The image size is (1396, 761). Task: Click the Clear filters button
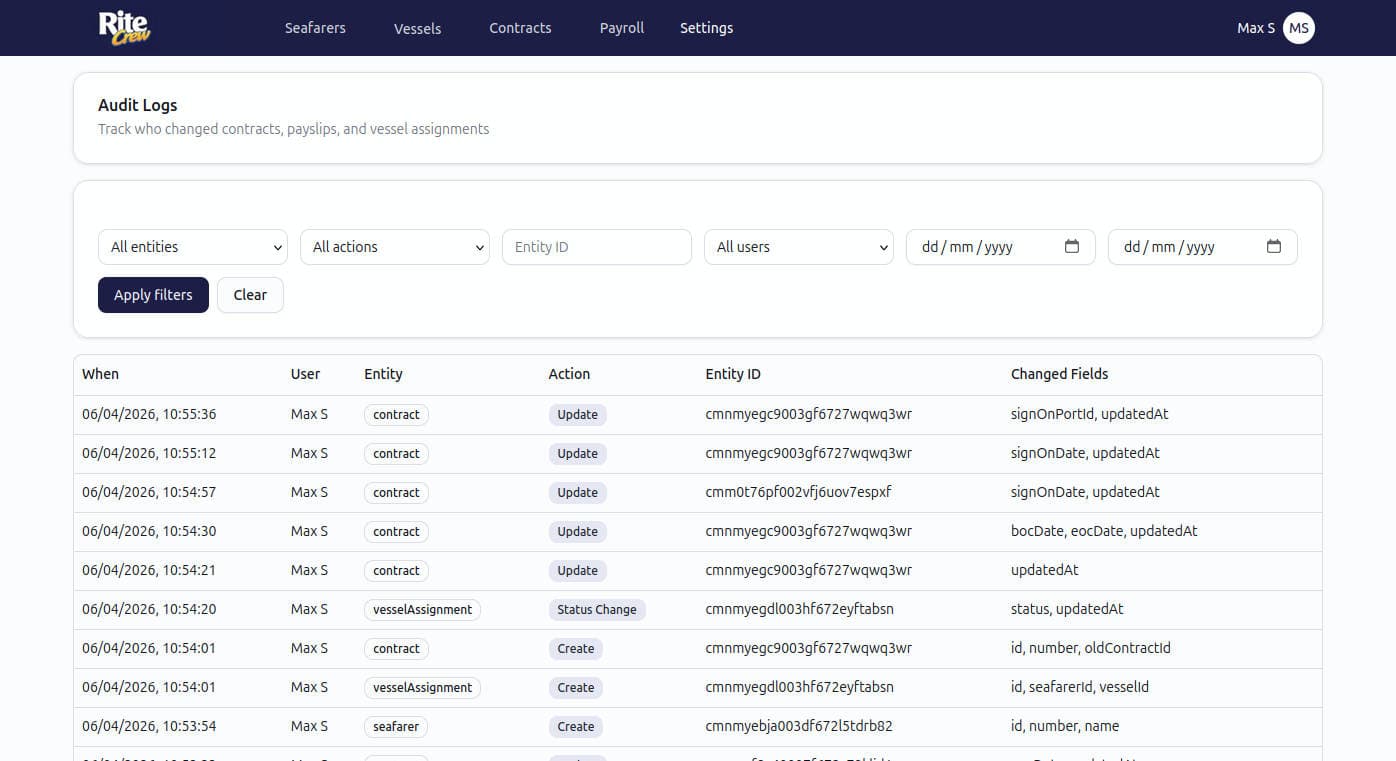point(250,295)
